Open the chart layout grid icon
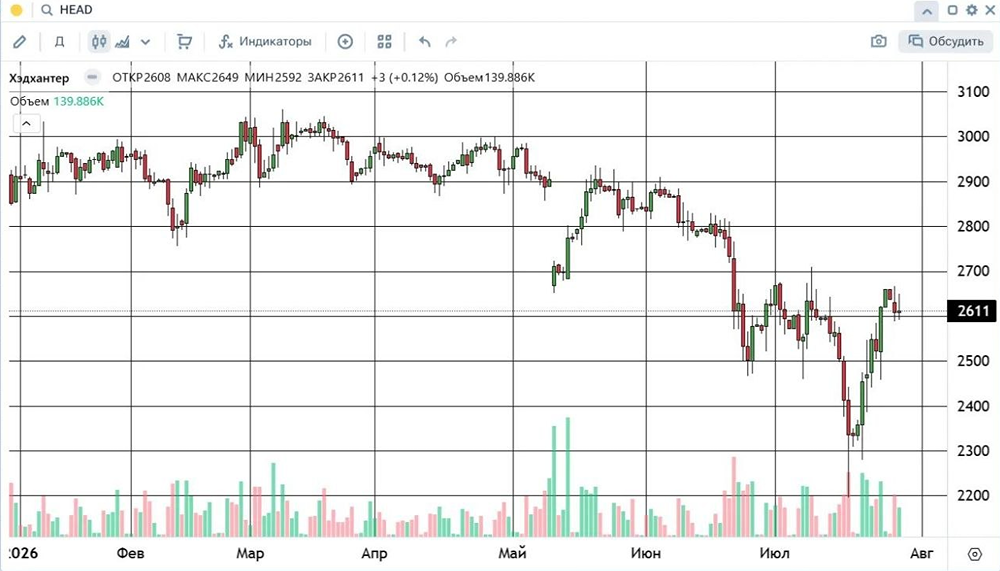 [x=384, y=42]
